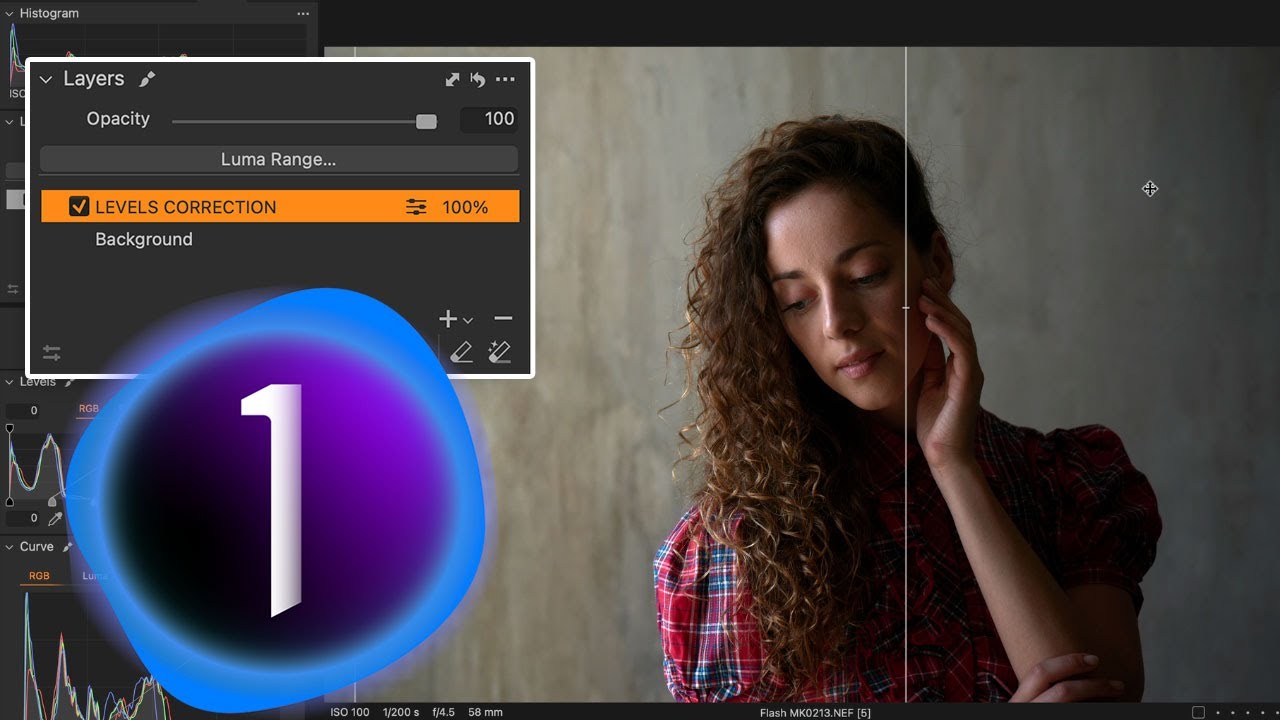Open the Histogram panel three-dot menu
Screen dimensions: 1280x720
click(x=303, y=14)
